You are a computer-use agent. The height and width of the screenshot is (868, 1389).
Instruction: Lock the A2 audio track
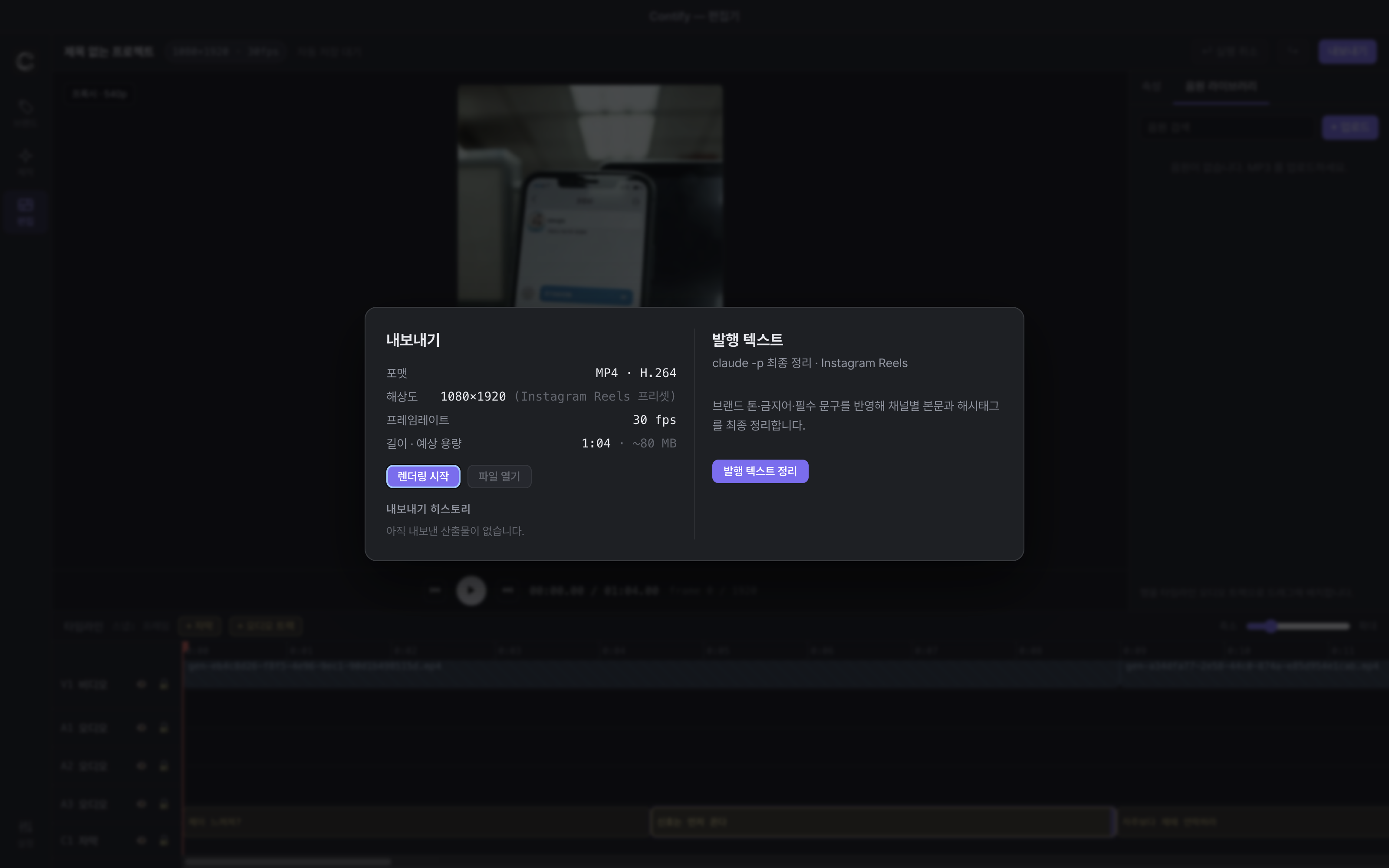164,766
